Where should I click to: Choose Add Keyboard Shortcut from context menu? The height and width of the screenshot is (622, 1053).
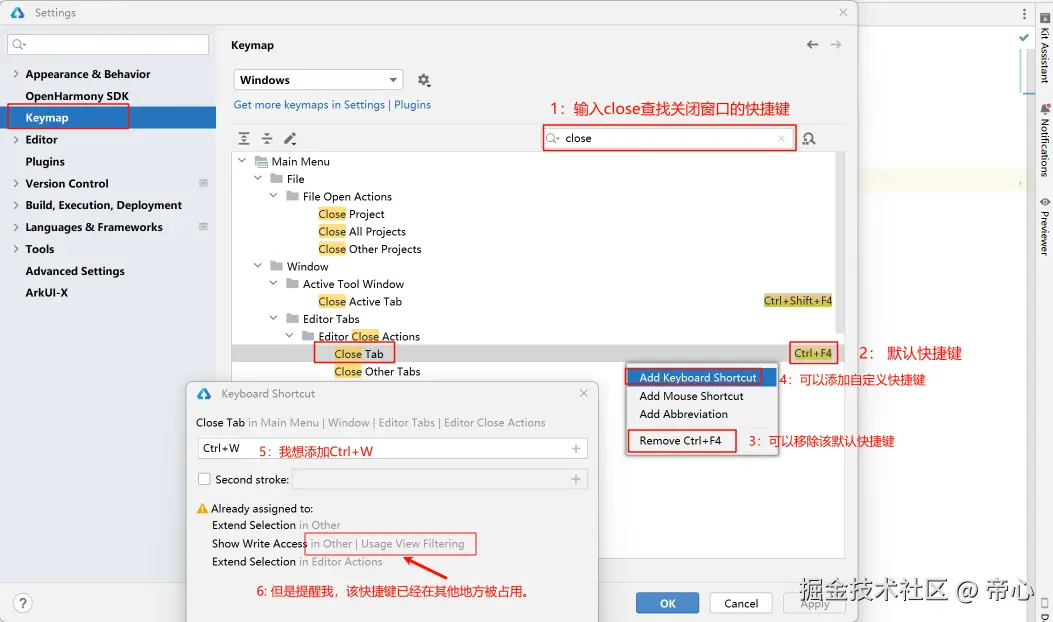click(x=701, y=377)
